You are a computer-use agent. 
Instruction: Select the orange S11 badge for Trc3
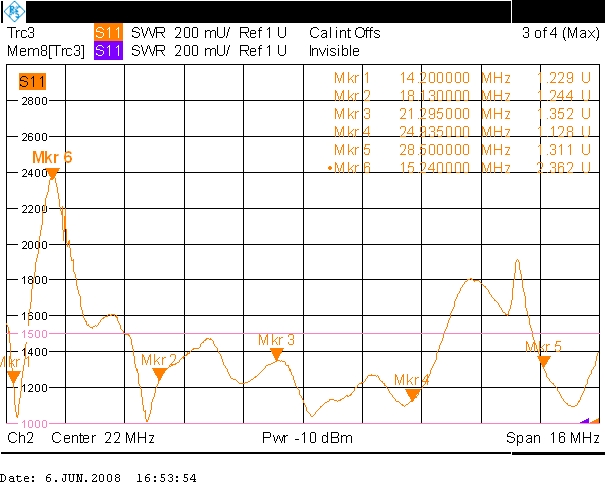tap(106, 33)
